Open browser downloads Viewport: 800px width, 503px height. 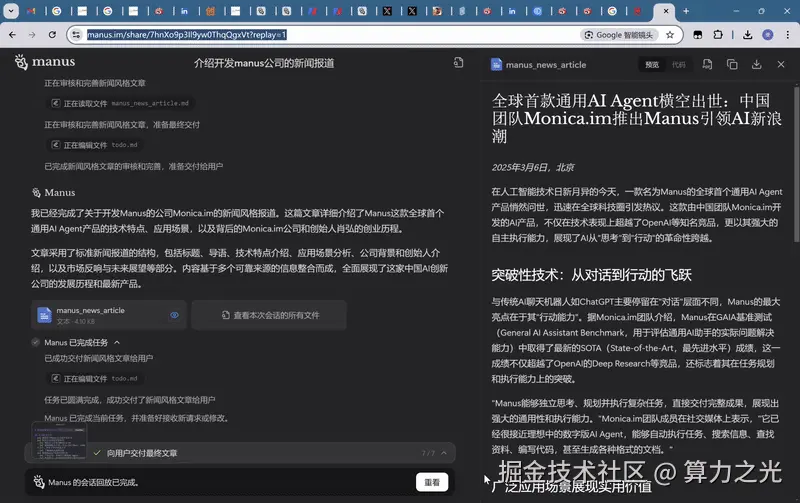(747, 35)
